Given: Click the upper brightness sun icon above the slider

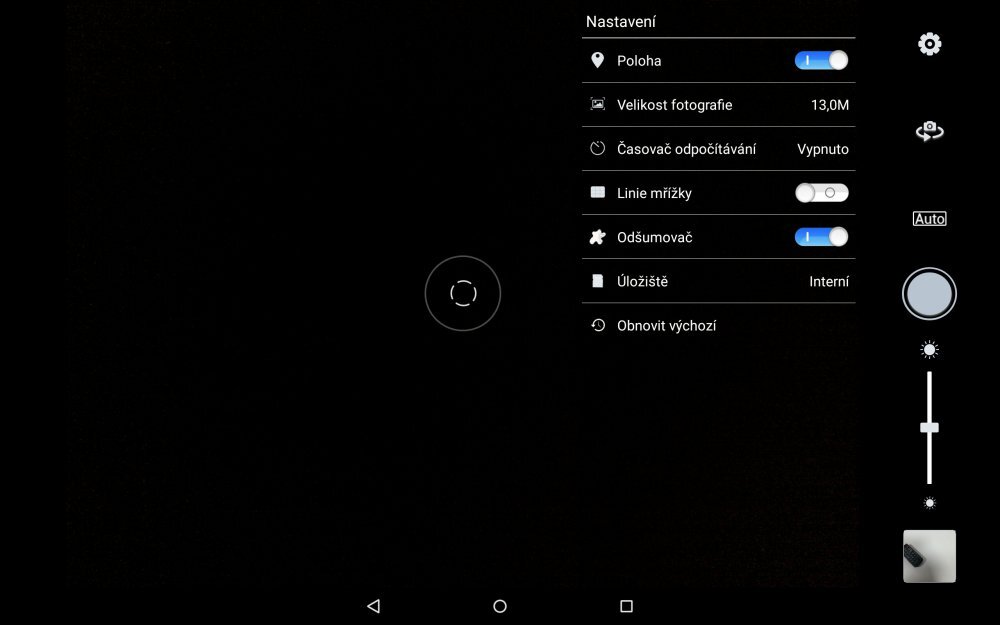Looking at the screenshot, I should pos(929,349).
